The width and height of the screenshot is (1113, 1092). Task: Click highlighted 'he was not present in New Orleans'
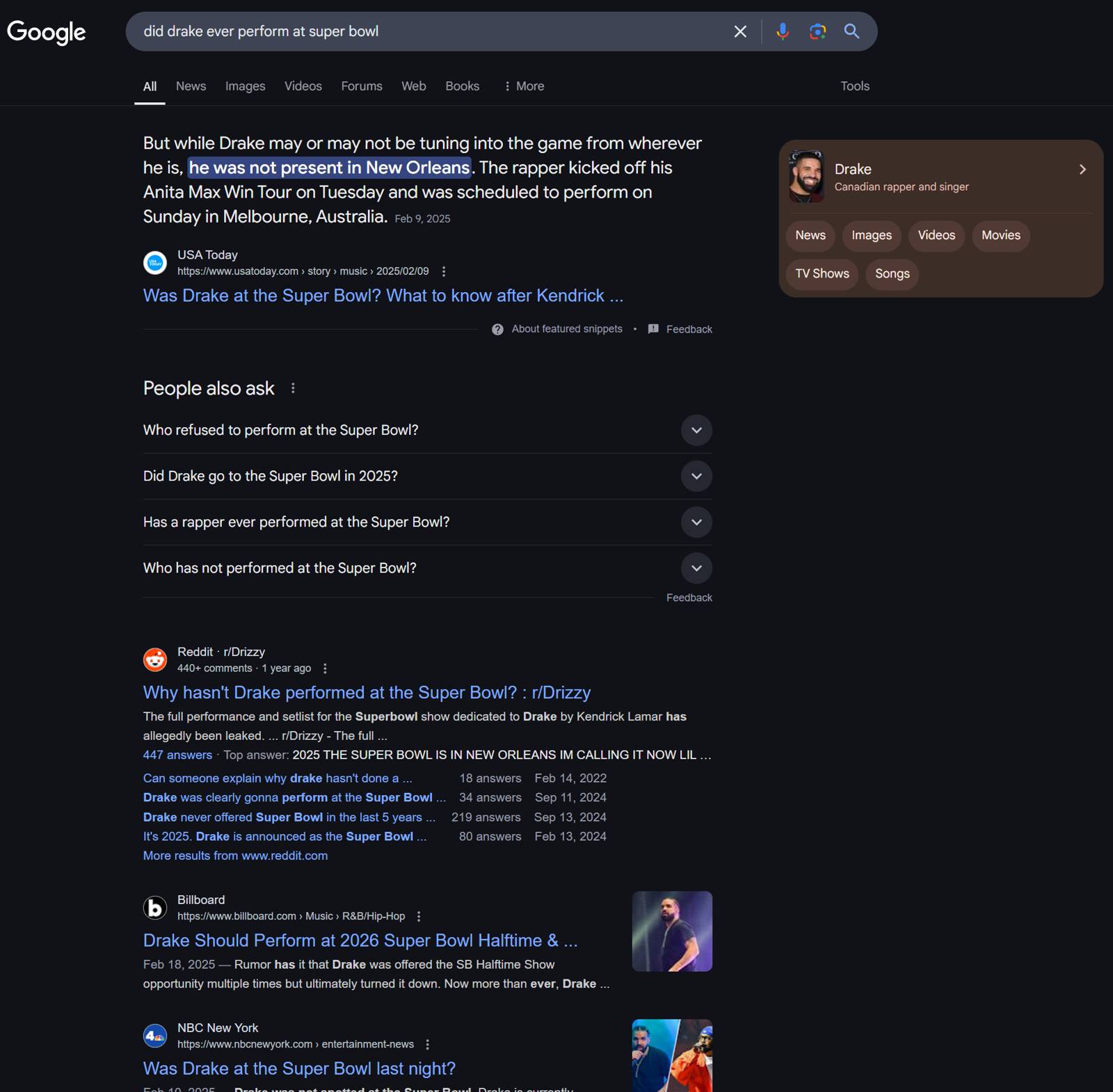[x=329, y=168]
